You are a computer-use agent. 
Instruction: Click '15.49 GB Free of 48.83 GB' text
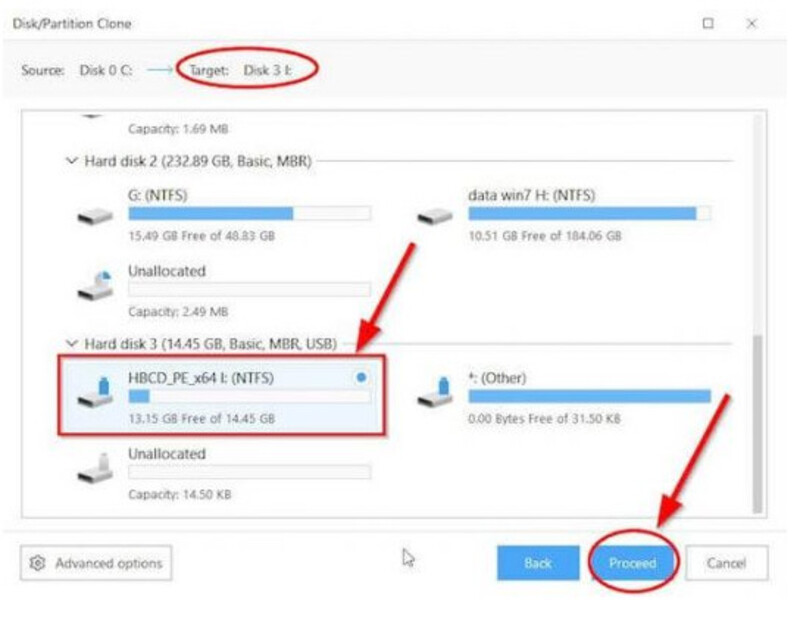202,236
